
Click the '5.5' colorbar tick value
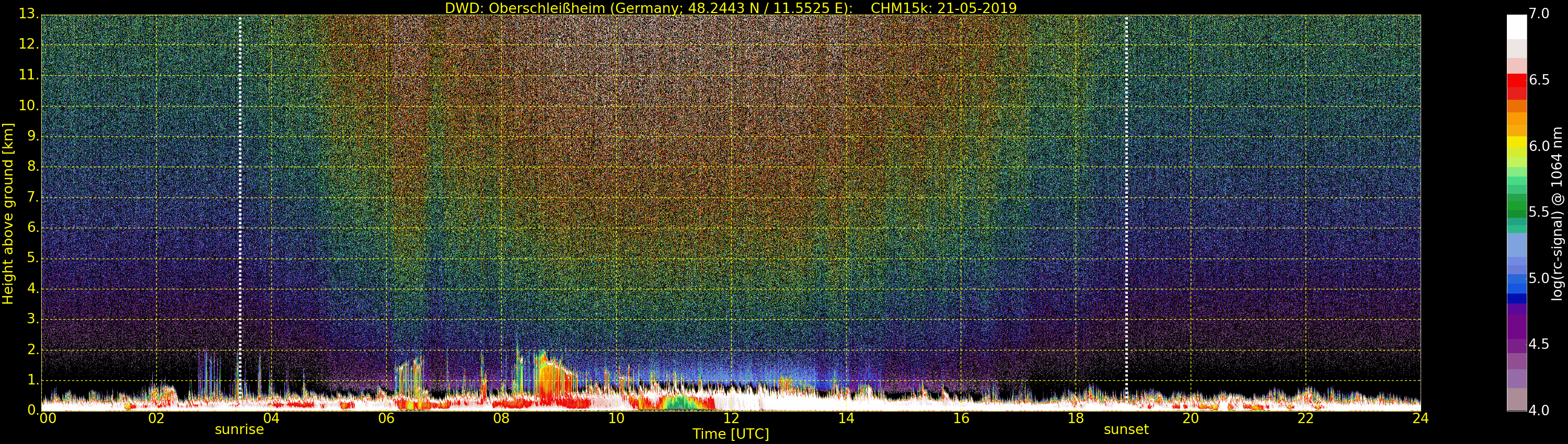1539,212
